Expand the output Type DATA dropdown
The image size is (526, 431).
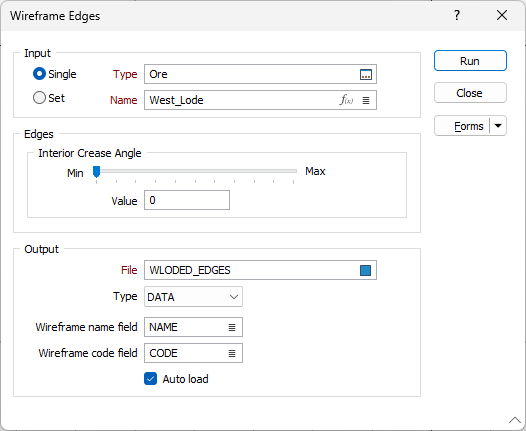coord(193,297)
